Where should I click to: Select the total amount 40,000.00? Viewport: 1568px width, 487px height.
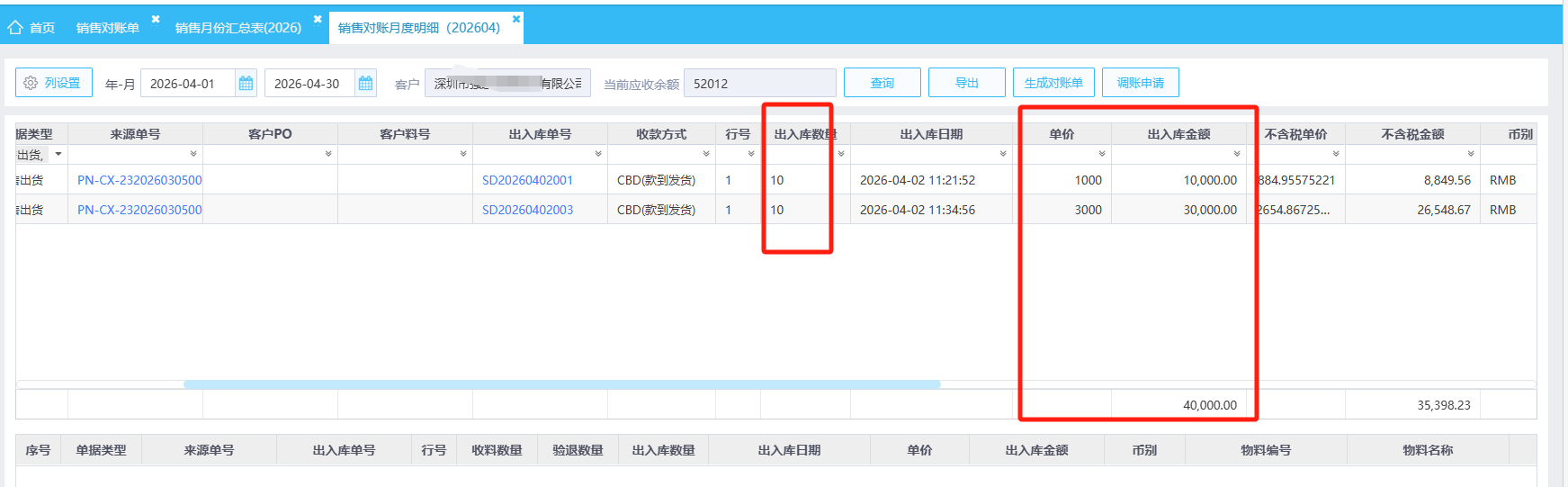[x=1210, y=405]
